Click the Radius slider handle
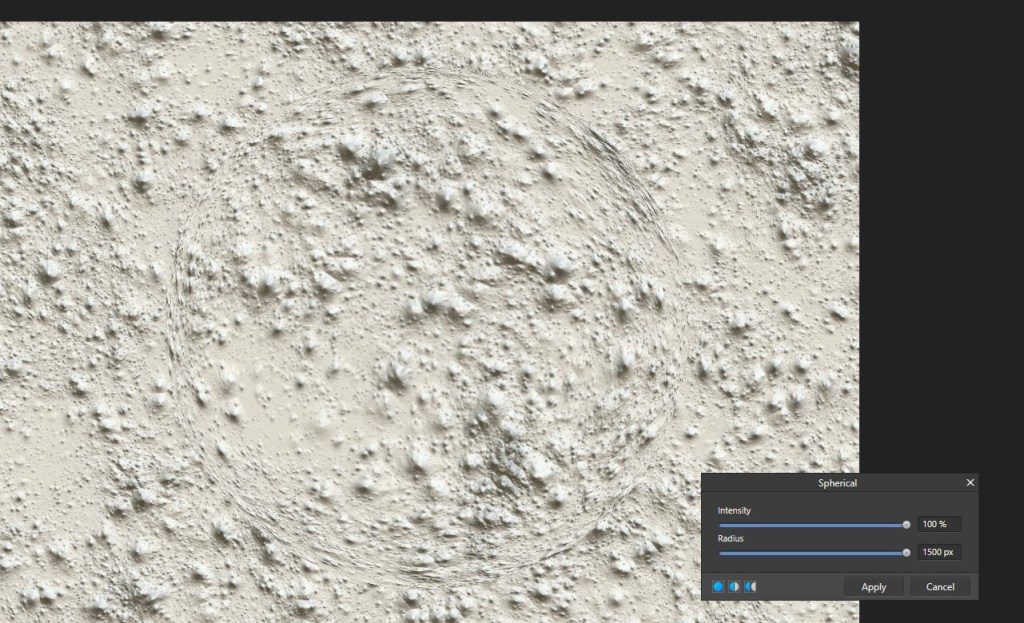The height and width of the screenshot is (623, 1024). pyautogui.click(x=906, y=553)
